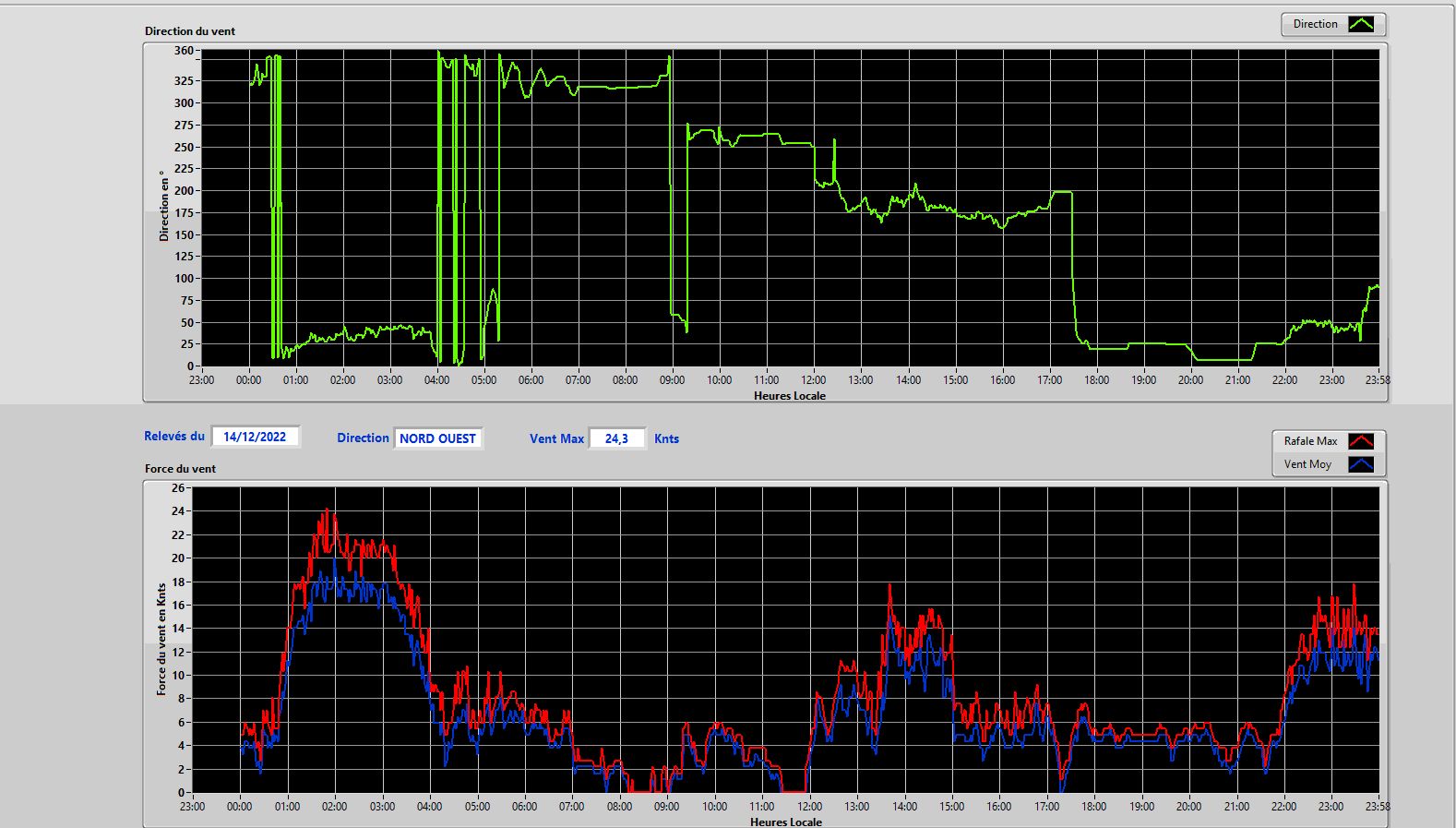Select the Rafale Max legend label

click(1310, 441)
